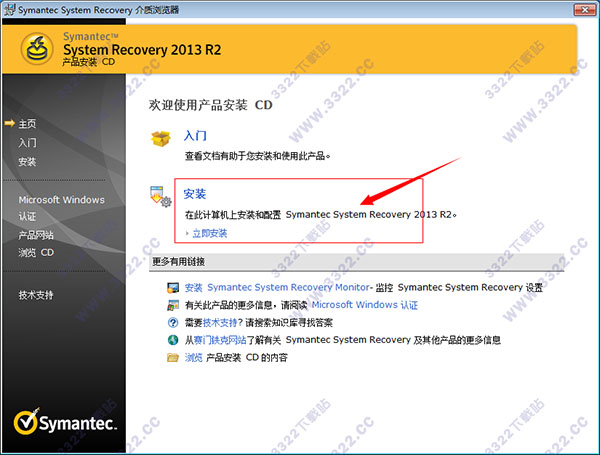Viewport: 600px width, 455px height.
Task: Open the blue 安装 heading link
Action: point(195,194)
